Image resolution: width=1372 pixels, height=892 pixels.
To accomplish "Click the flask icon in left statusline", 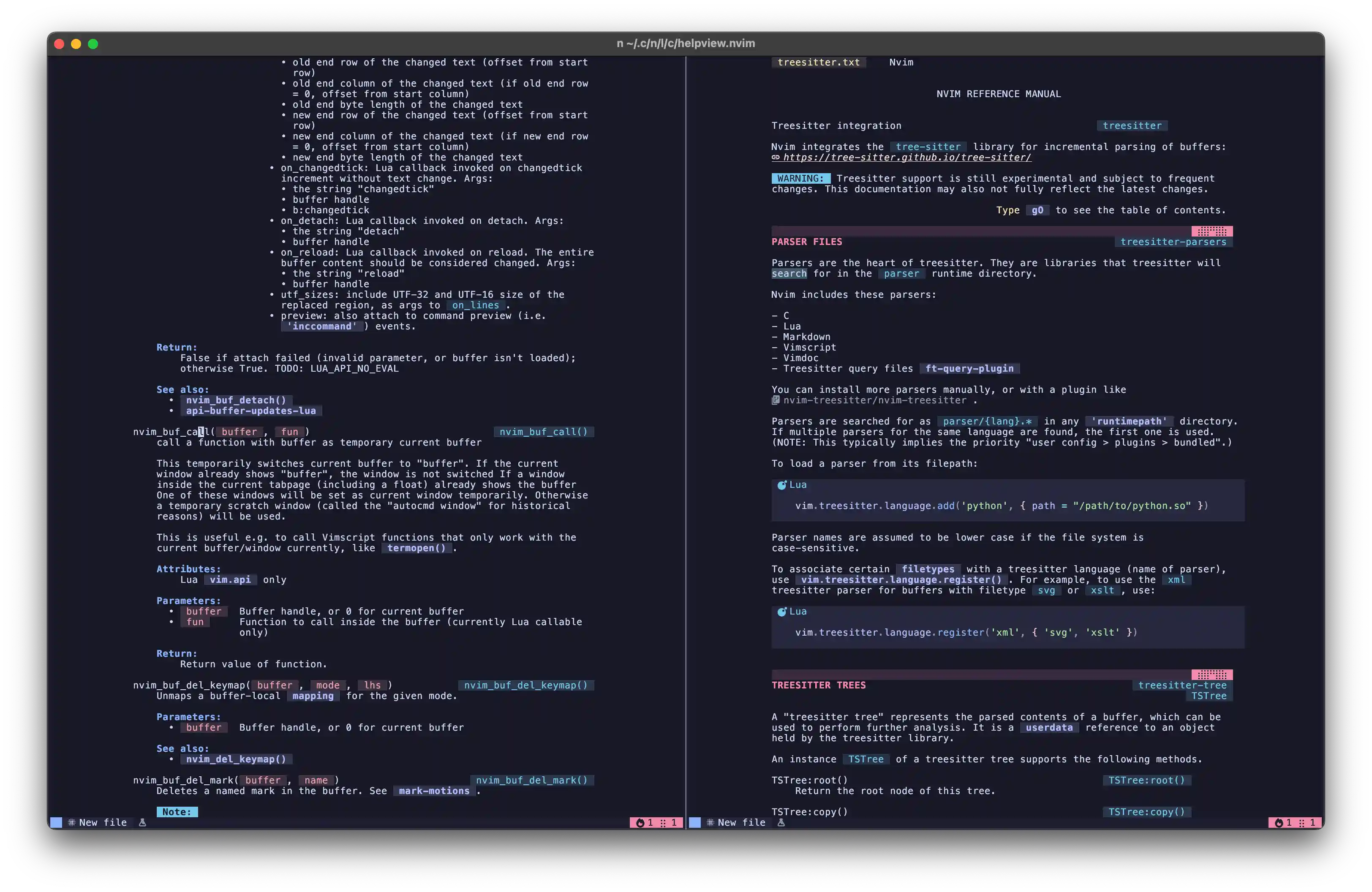I will (x=142, y=822).
